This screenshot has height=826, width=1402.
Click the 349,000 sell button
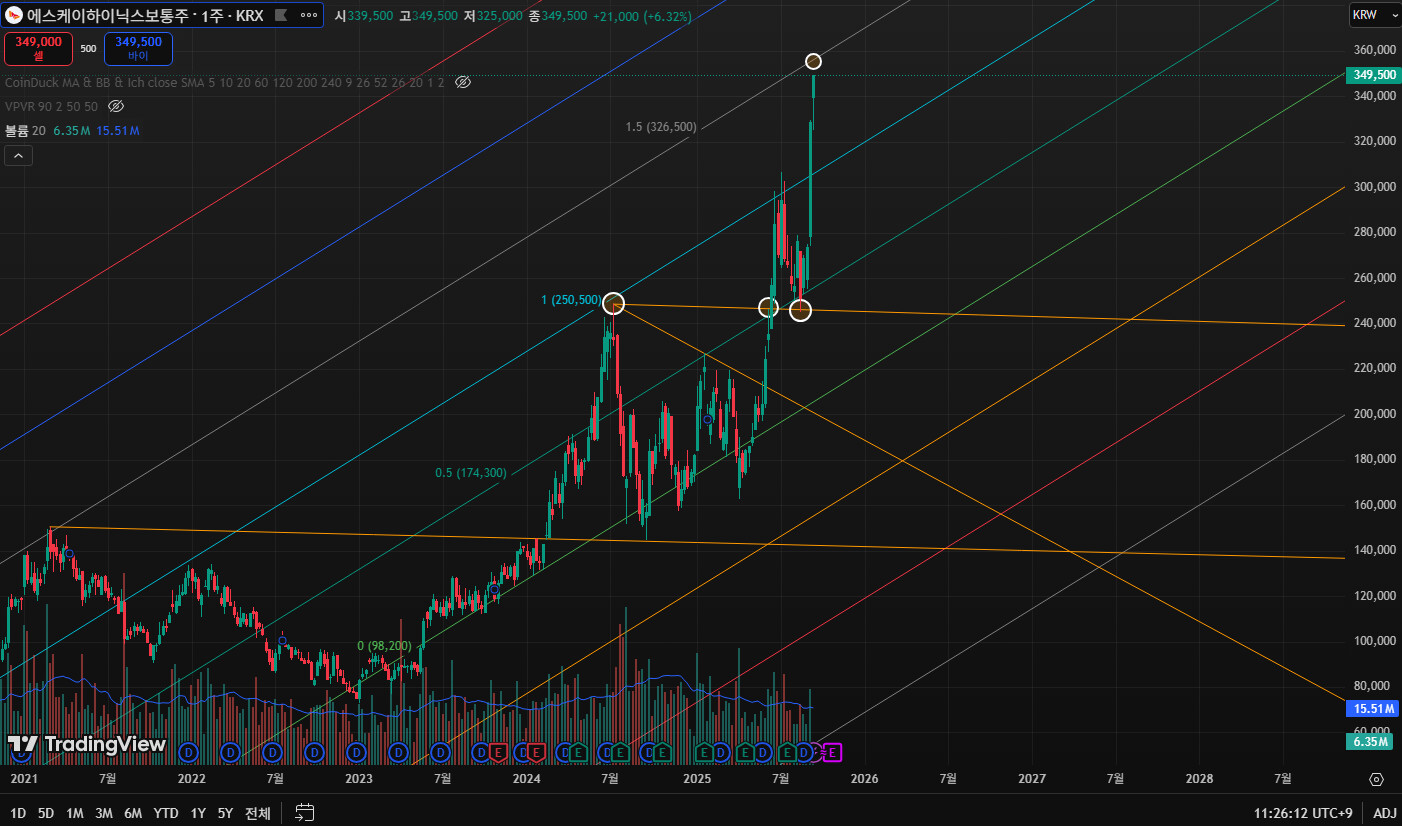pyautogui.click(x=38, y=48)
